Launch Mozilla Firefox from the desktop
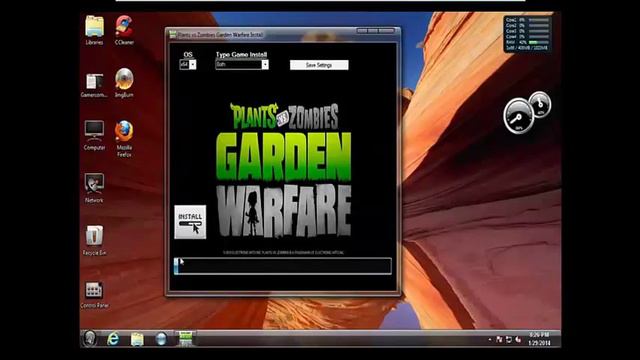The height and width of the screenshot is (360, 640). point(124,139)
